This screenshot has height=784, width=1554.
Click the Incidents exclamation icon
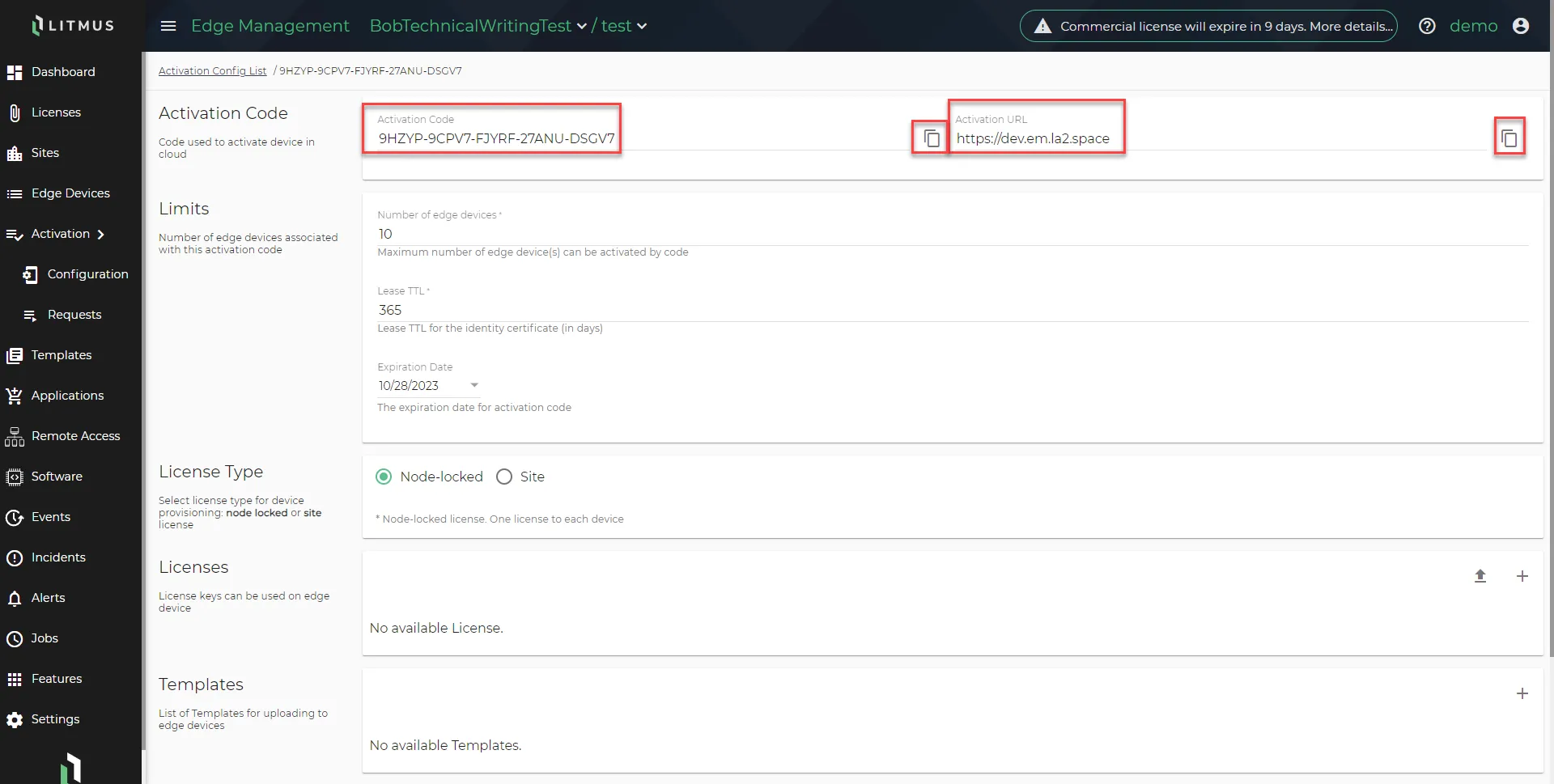tap(15, 558)
